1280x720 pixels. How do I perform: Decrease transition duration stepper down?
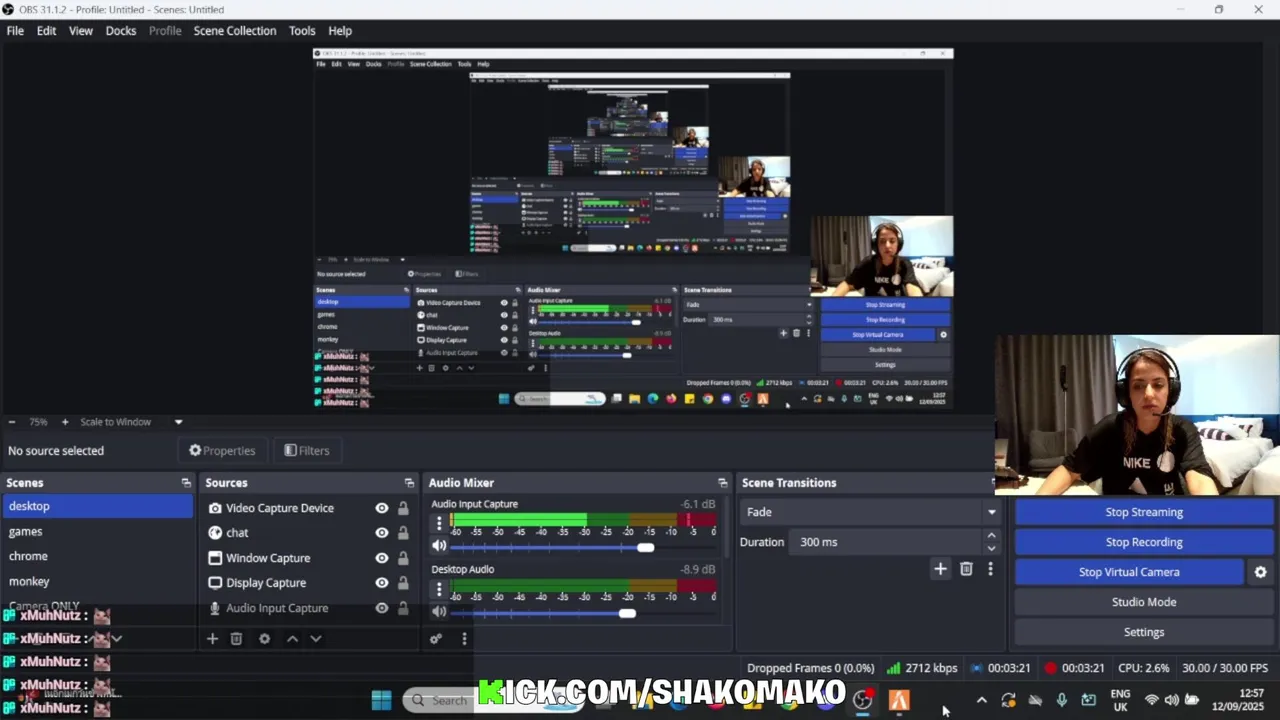click(991, 548)
